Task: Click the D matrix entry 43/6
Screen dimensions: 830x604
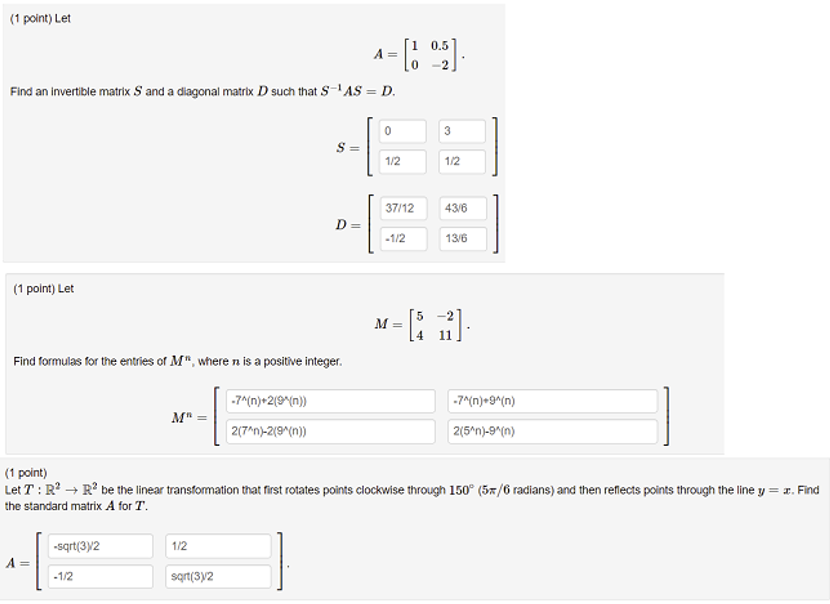Action: pyautogui.click(x=460, y=208)
